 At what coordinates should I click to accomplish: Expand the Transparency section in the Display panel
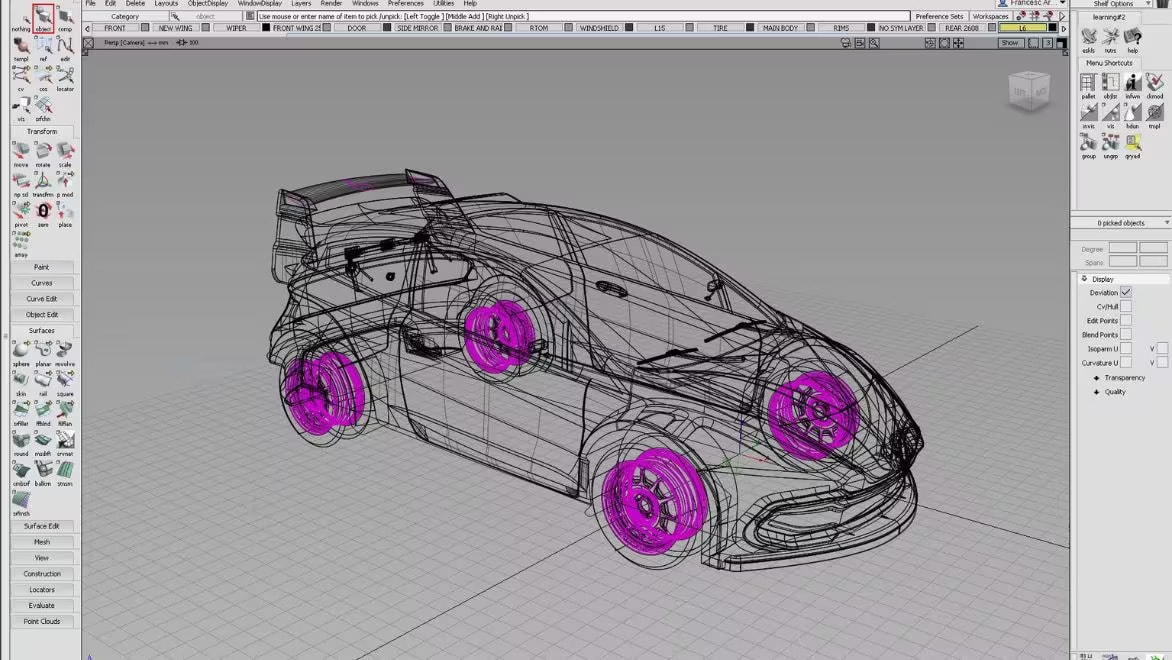1096,378
